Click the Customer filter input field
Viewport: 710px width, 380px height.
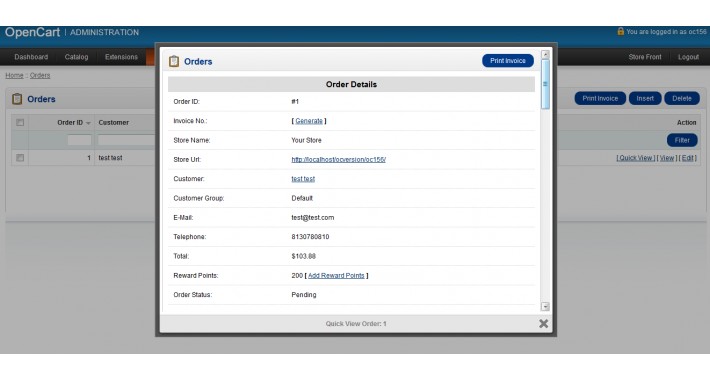tap(126, 140)
